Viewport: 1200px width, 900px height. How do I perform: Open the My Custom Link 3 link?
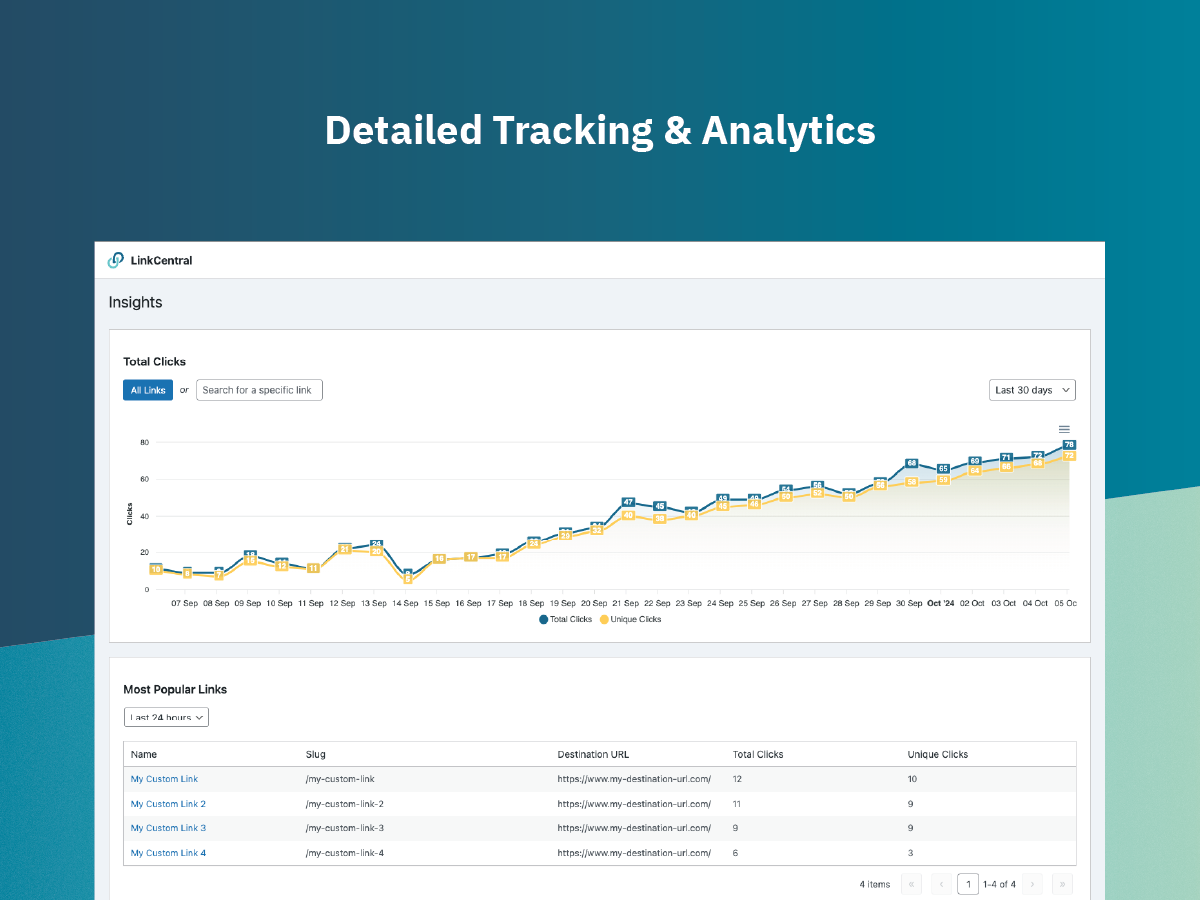168,828
